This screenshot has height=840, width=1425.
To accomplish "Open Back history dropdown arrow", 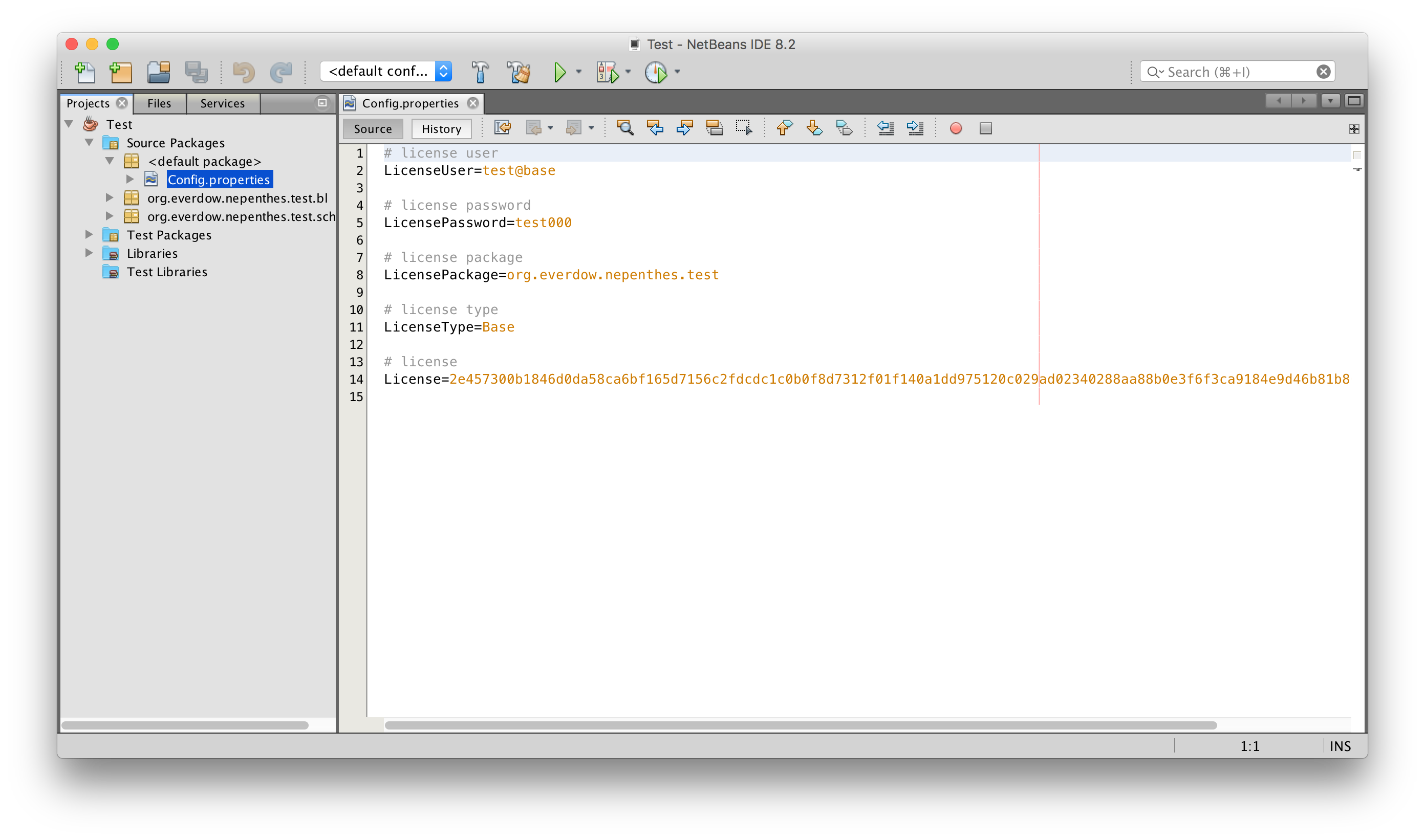I will [x=551, y=128].
